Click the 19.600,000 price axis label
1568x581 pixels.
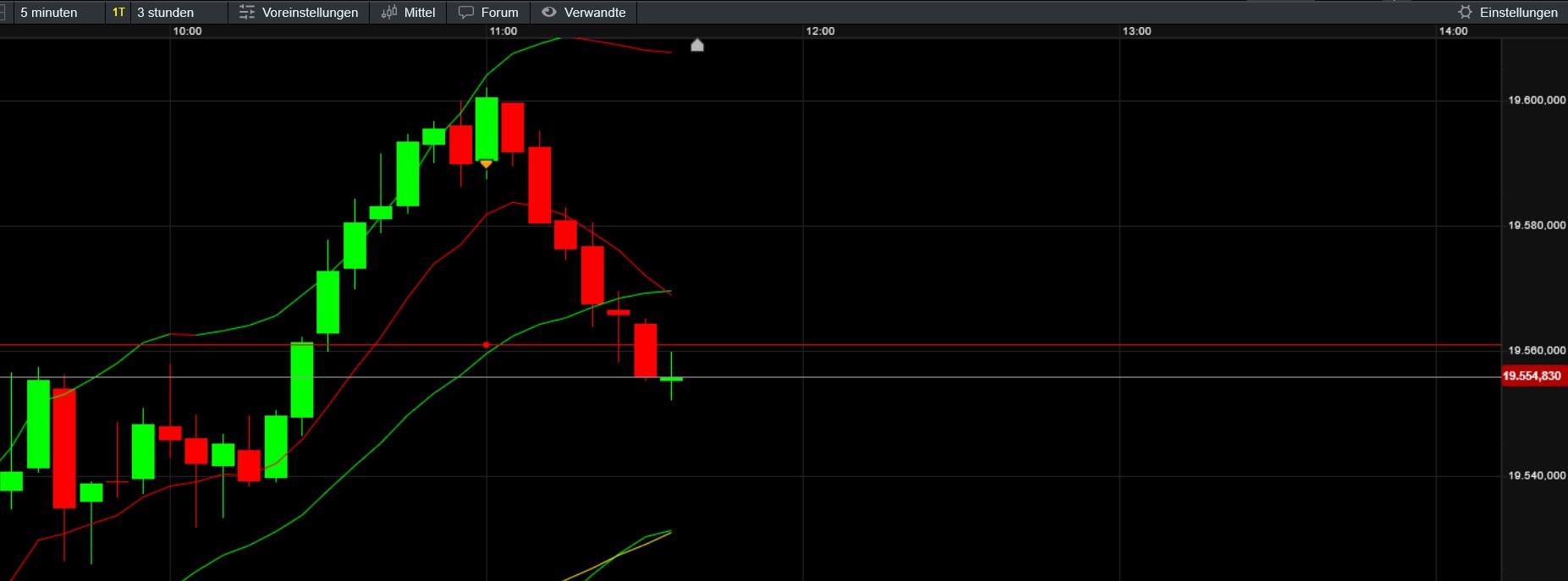click(1537, 100)
